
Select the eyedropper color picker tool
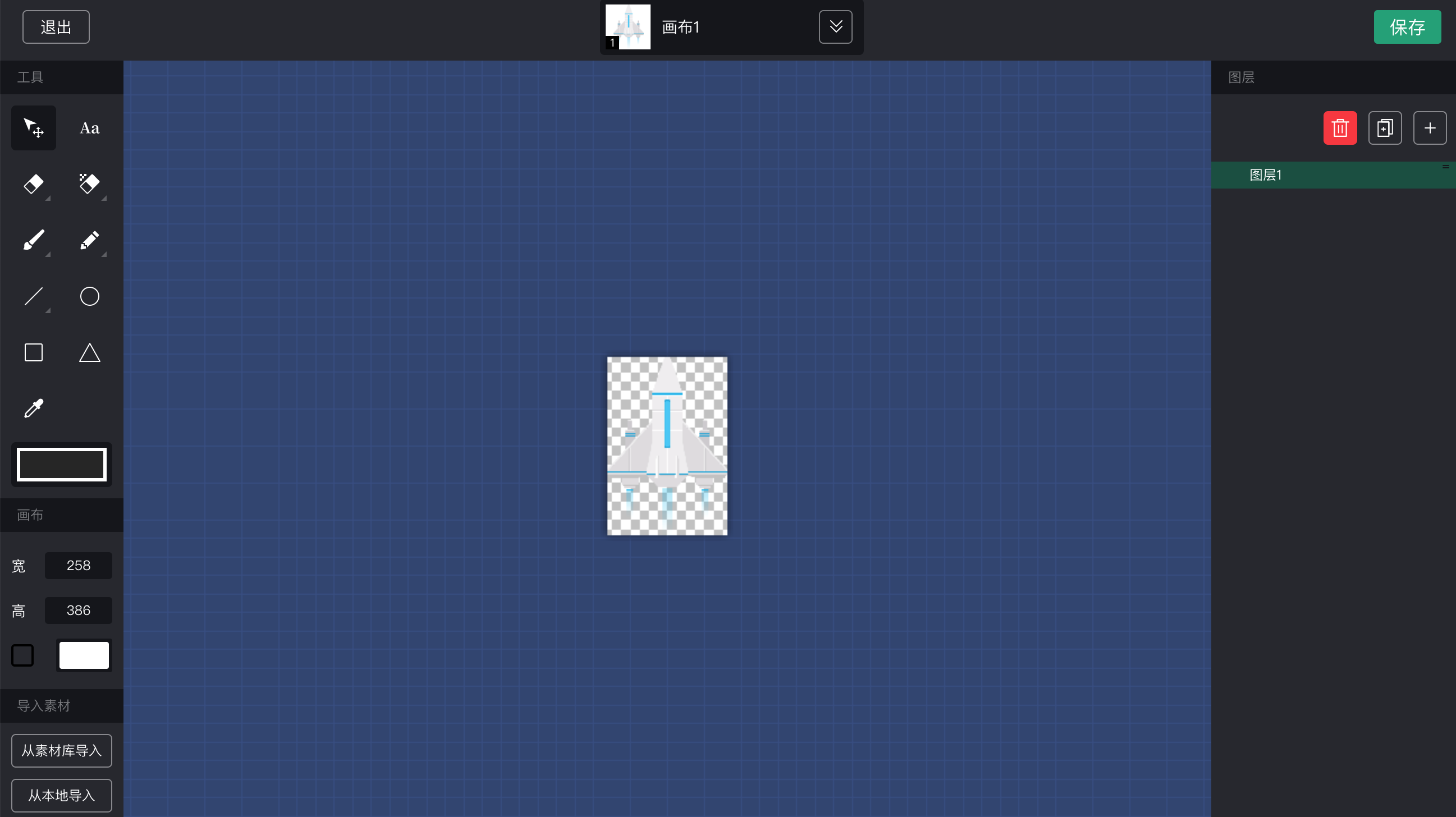click(x=33, y=408)
